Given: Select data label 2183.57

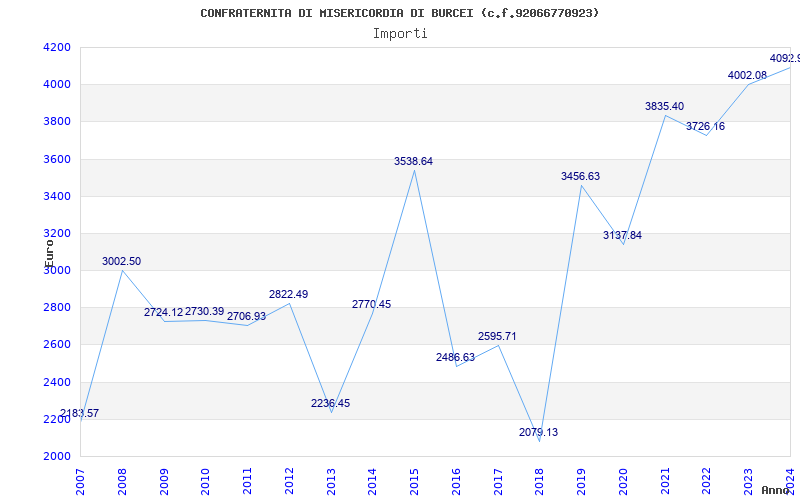Looking at the screenshot, I should point(79,413).
